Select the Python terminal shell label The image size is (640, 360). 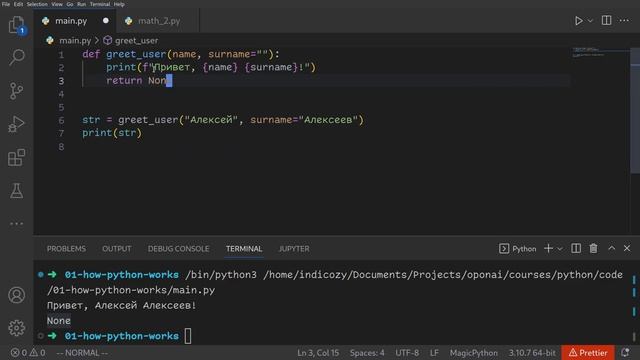coord(518,249)
